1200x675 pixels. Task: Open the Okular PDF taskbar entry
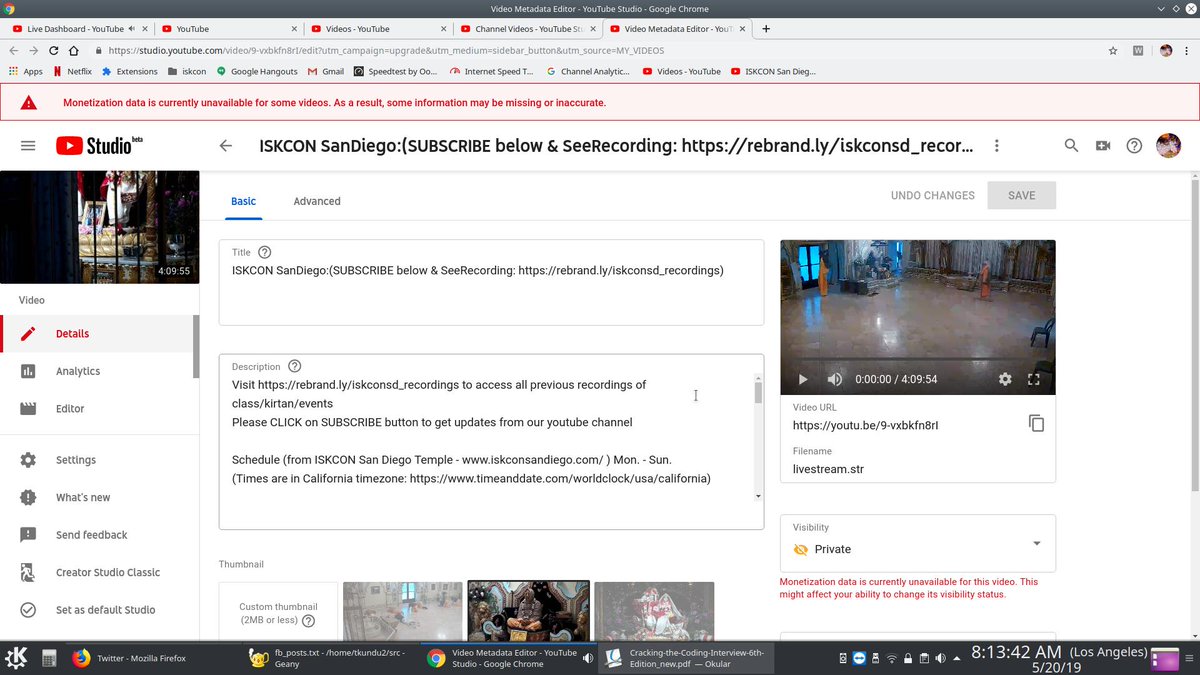pyautogui.click(x=687, y=658)
